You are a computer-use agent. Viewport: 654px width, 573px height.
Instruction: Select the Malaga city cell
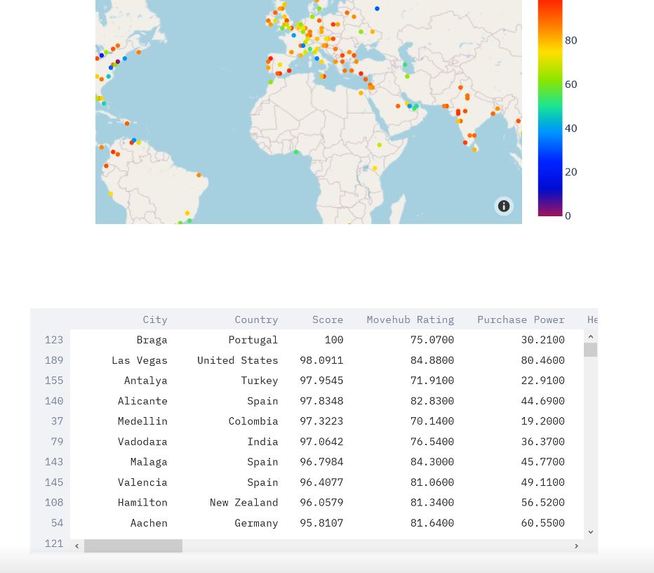(x=148, y=462)
